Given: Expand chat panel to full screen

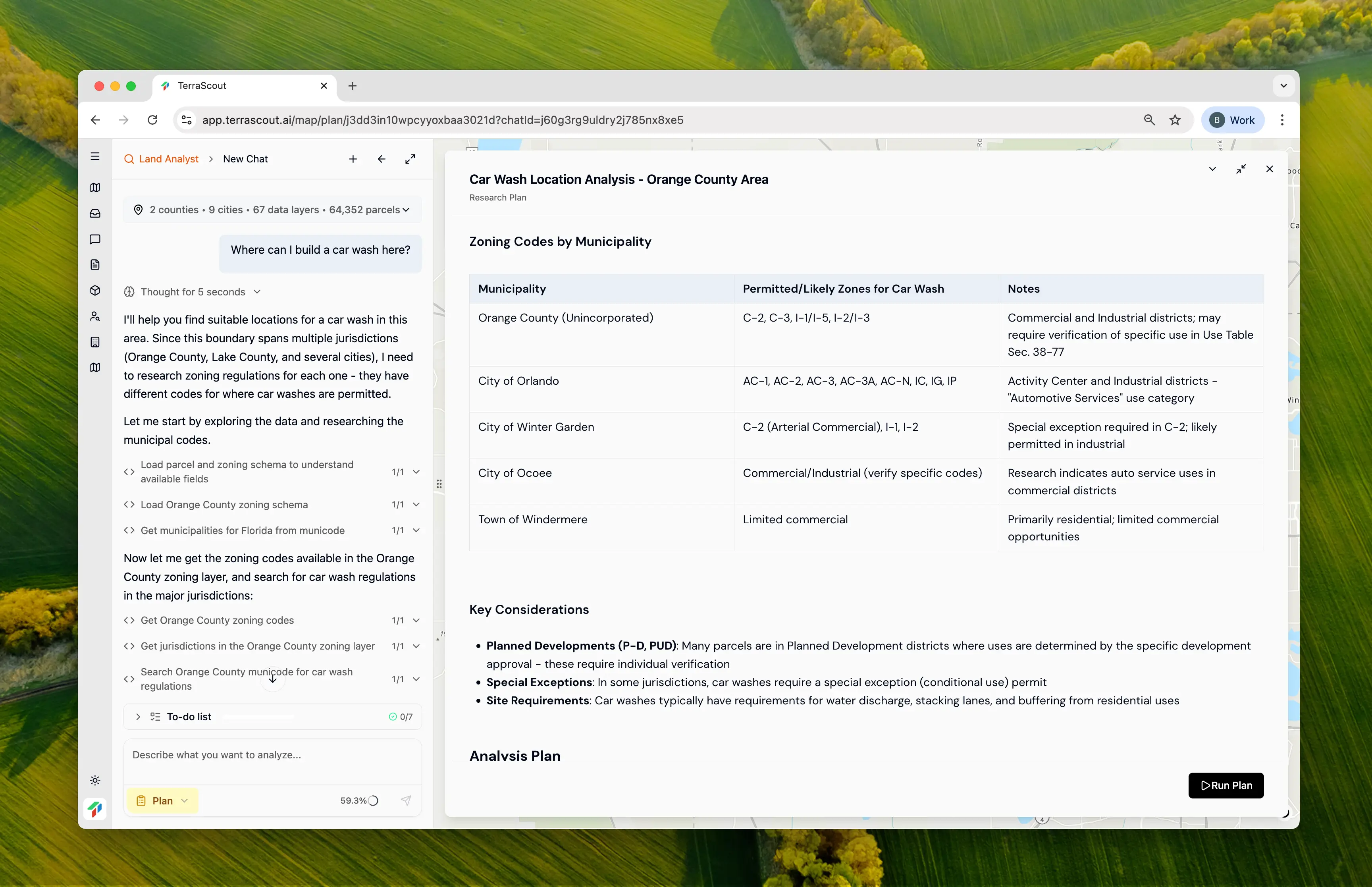Looking at the screenshot, I should coord(410,159).
